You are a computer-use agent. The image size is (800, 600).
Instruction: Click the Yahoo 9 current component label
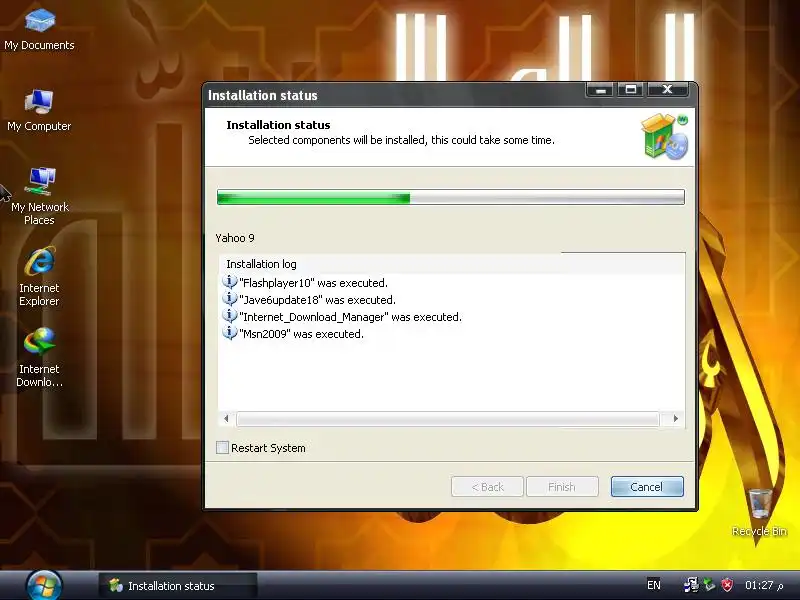[x=235, y=238]
